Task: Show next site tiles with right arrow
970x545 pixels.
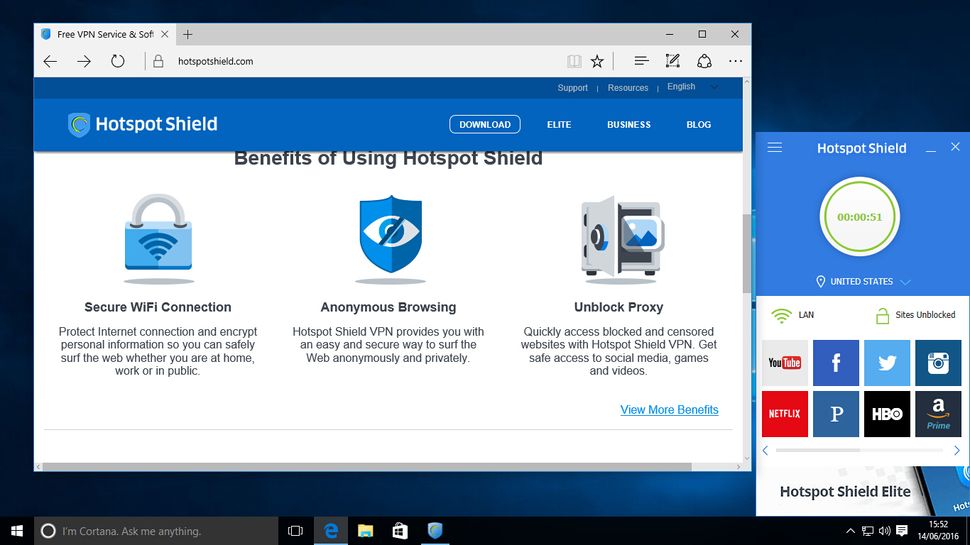Action: click(956, 450)
